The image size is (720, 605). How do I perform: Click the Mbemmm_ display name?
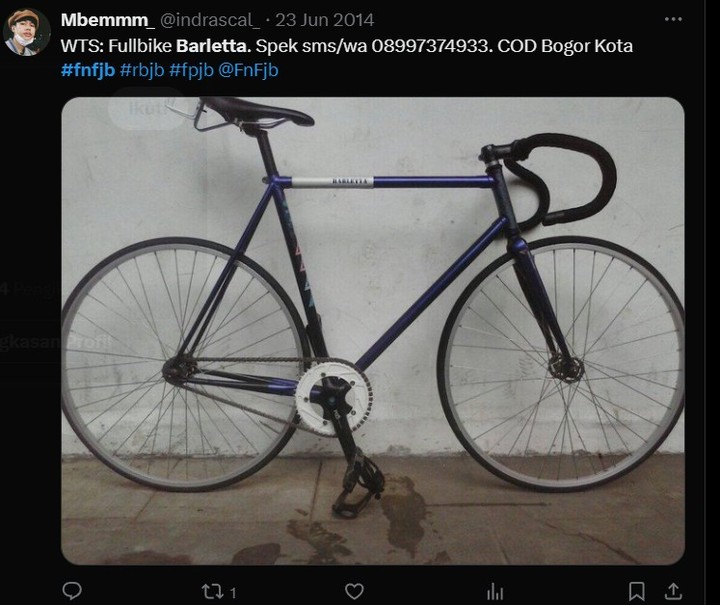(x=105, y=20)
